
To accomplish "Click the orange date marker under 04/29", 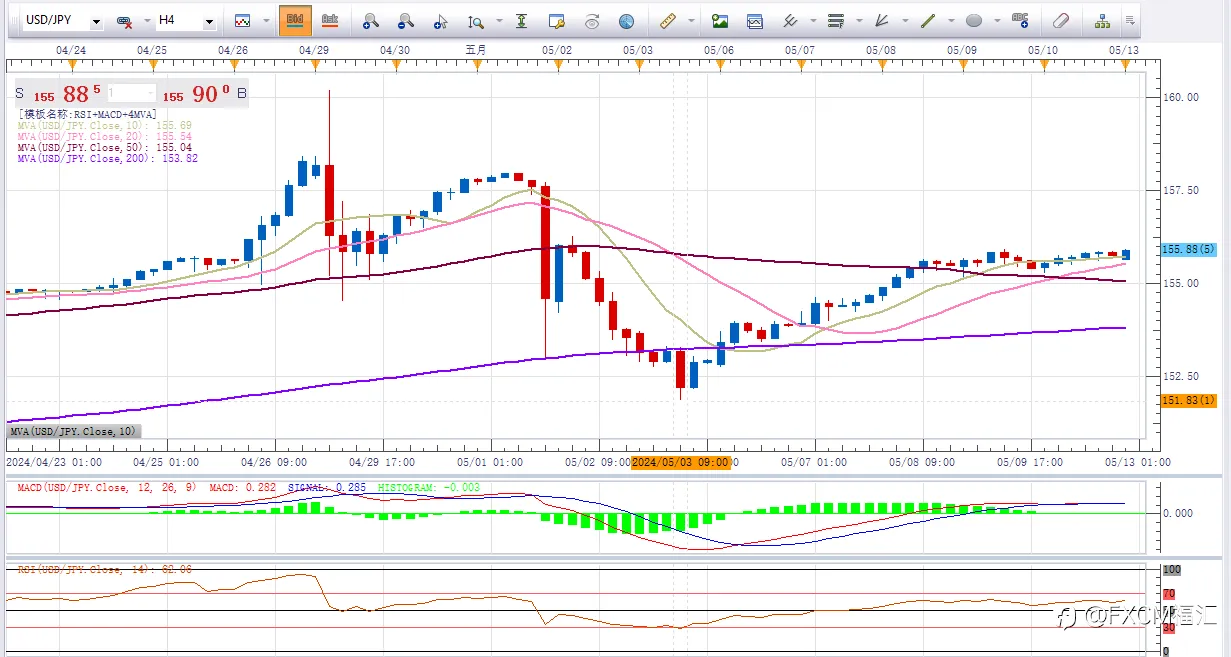I will pos(314,65).
